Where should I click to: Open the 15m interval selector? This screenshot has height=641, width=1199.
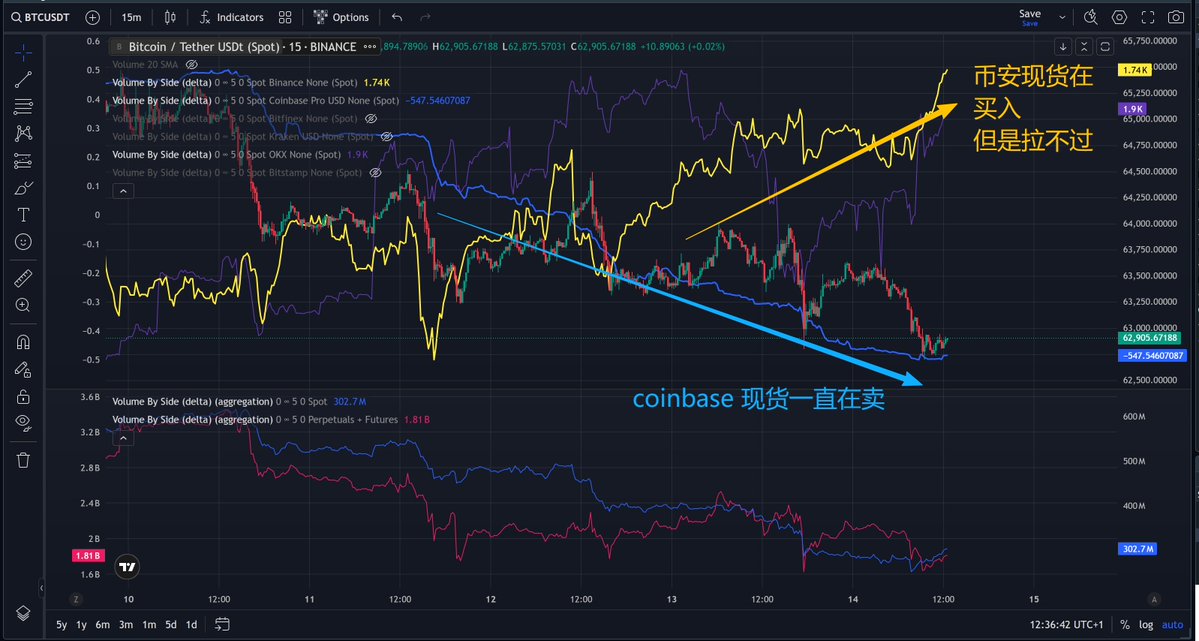[x=132, y=17]
